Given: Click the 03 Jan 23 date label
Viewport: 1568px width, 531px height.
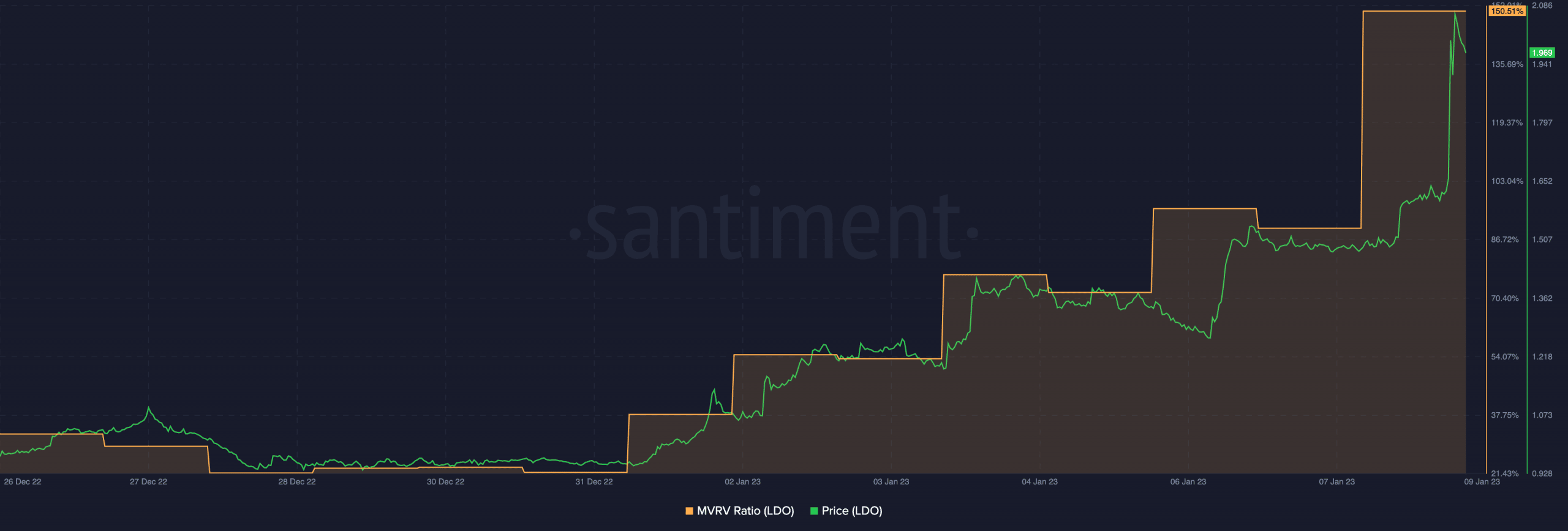Looking at the screenshot, I should tap(891, 481).
